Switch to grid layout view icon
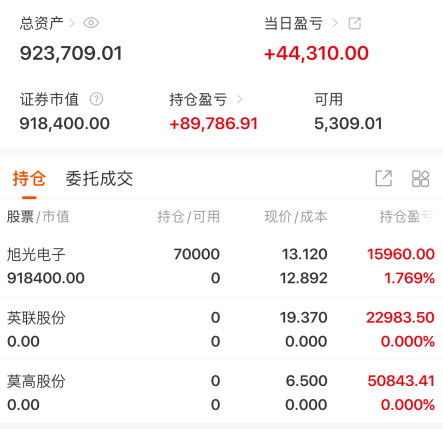 (x=420, y=179)
